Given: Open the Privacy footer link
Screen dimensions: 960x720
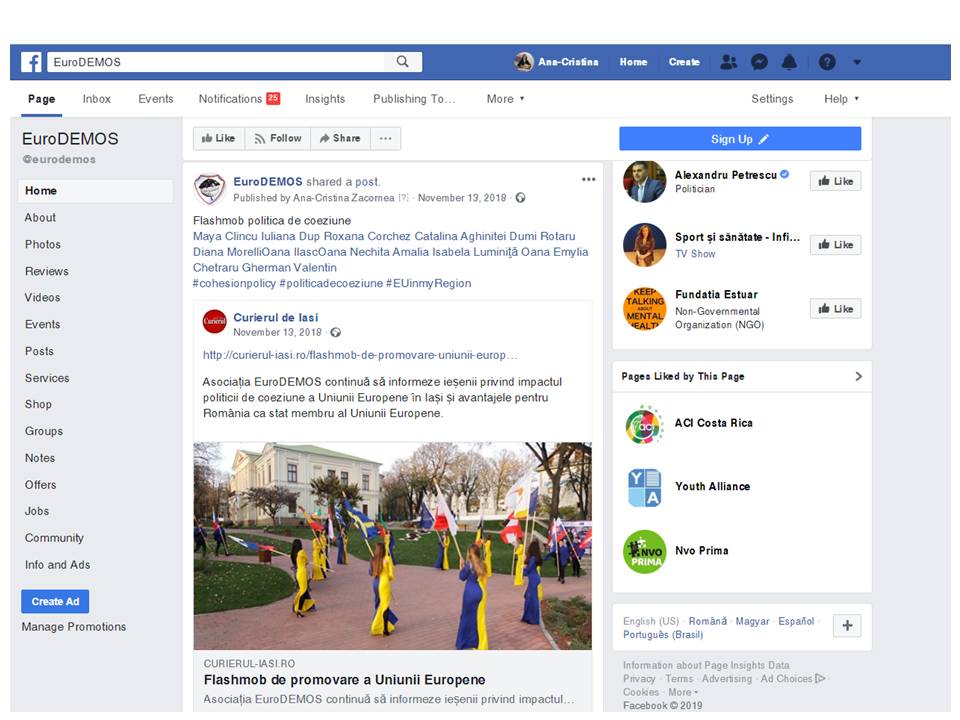Looking at the screenshot, I should click(x=639, y=679).
